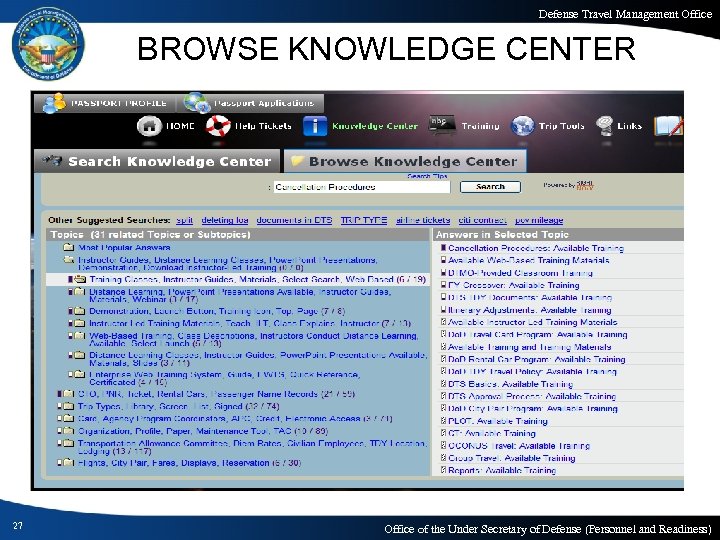This screenshot has width=720, height=540.
Task: Switch to Search Knowledge Center tab
Action: tap(157, 161)
